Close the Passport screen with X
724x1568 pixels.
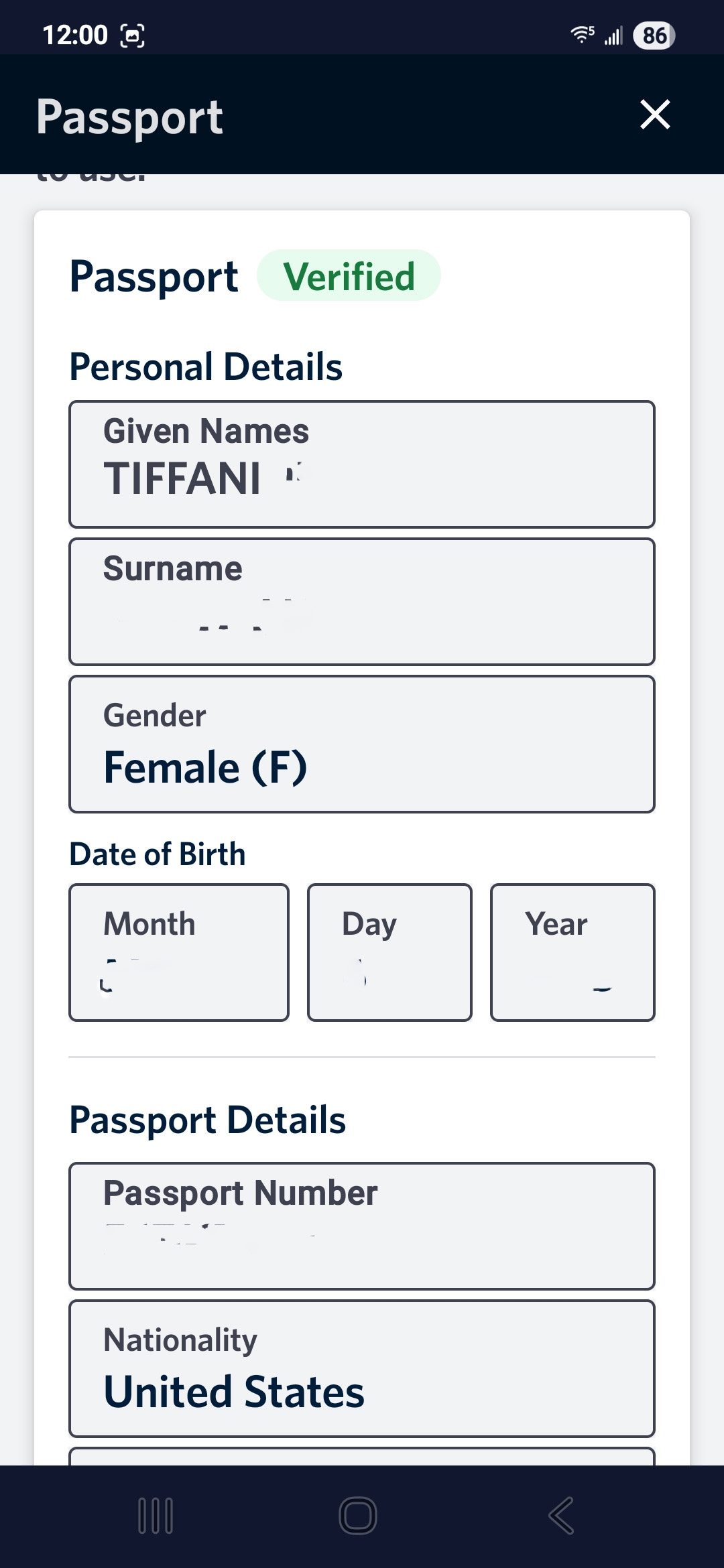(x=655, y=115)
